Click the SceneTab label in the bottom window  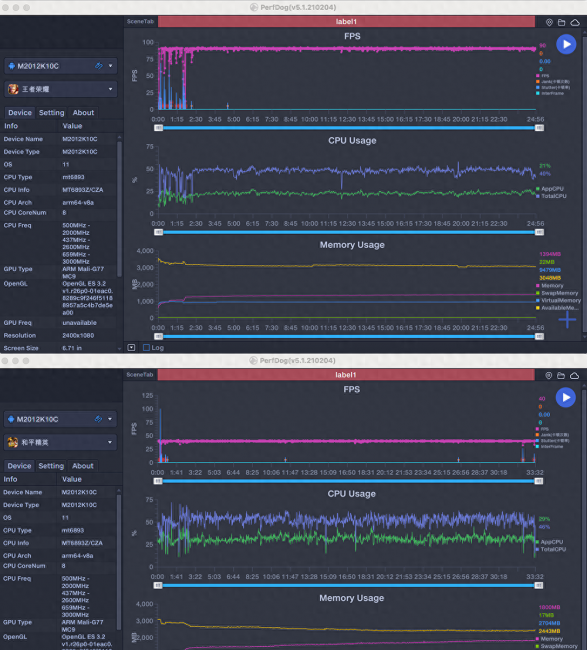[140, 375]
